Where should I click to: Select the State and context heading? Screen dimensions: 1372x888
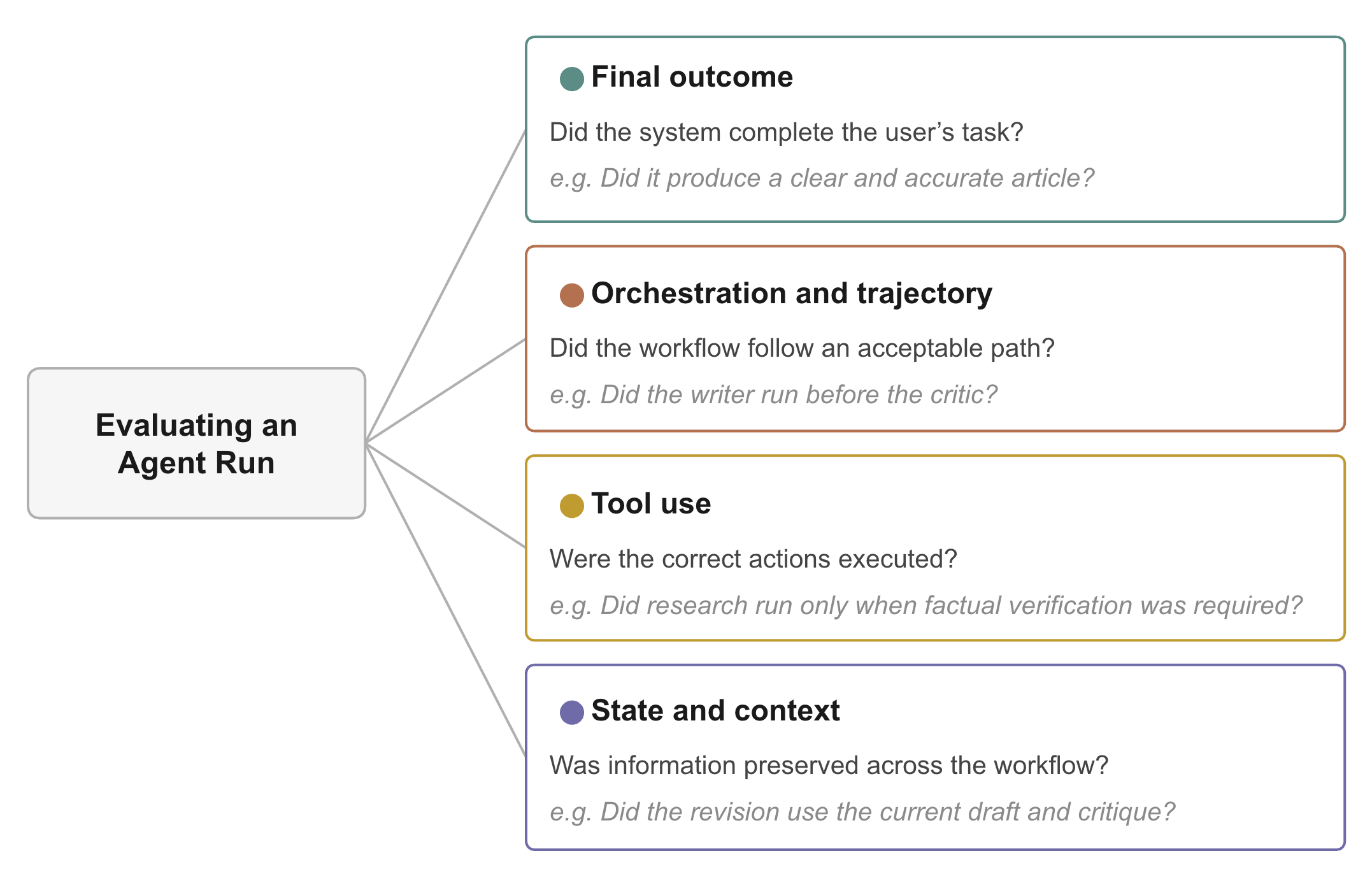point(715,711)
